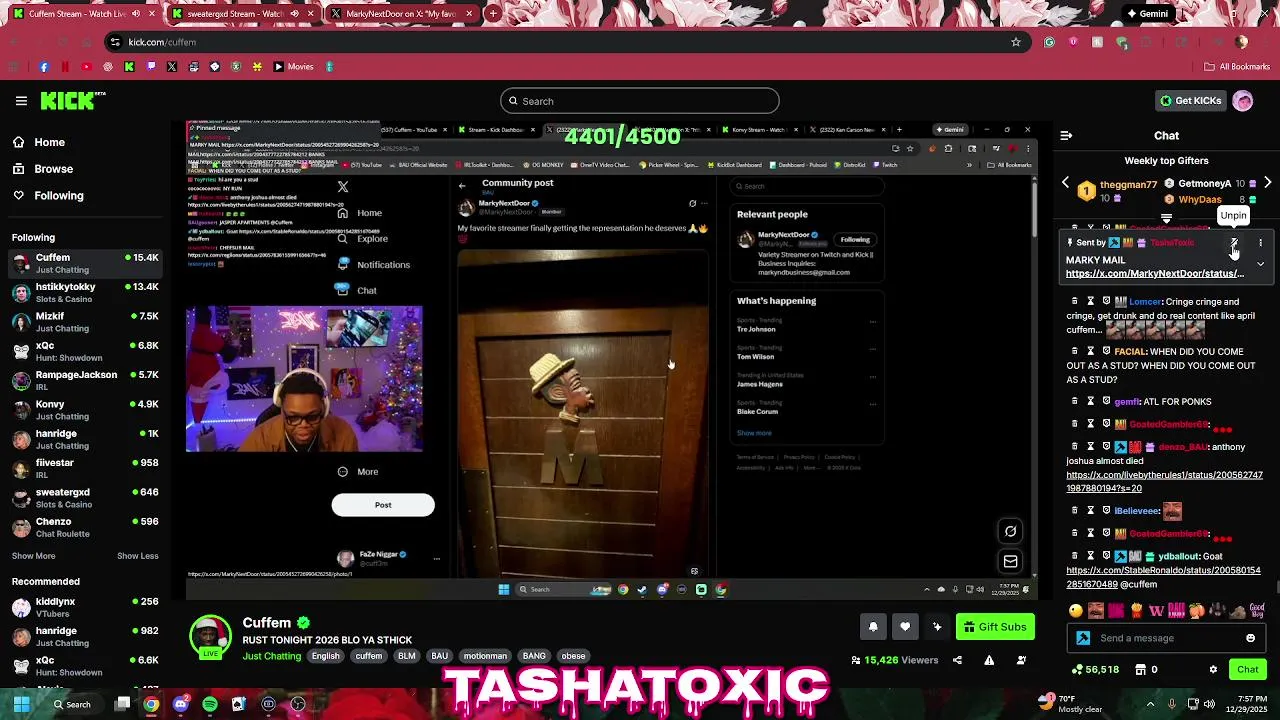Open chat settings gear
The image size is (1280, 720).
tap(1213, 669)
